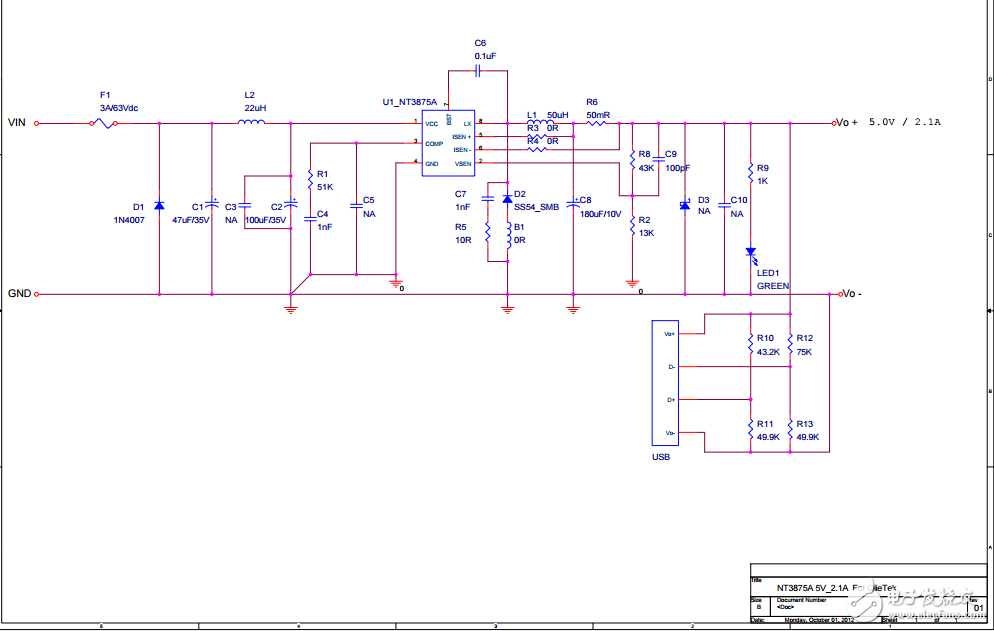
Task: Select the D1 1N4007 diode symbol
Action: (158, 205)
